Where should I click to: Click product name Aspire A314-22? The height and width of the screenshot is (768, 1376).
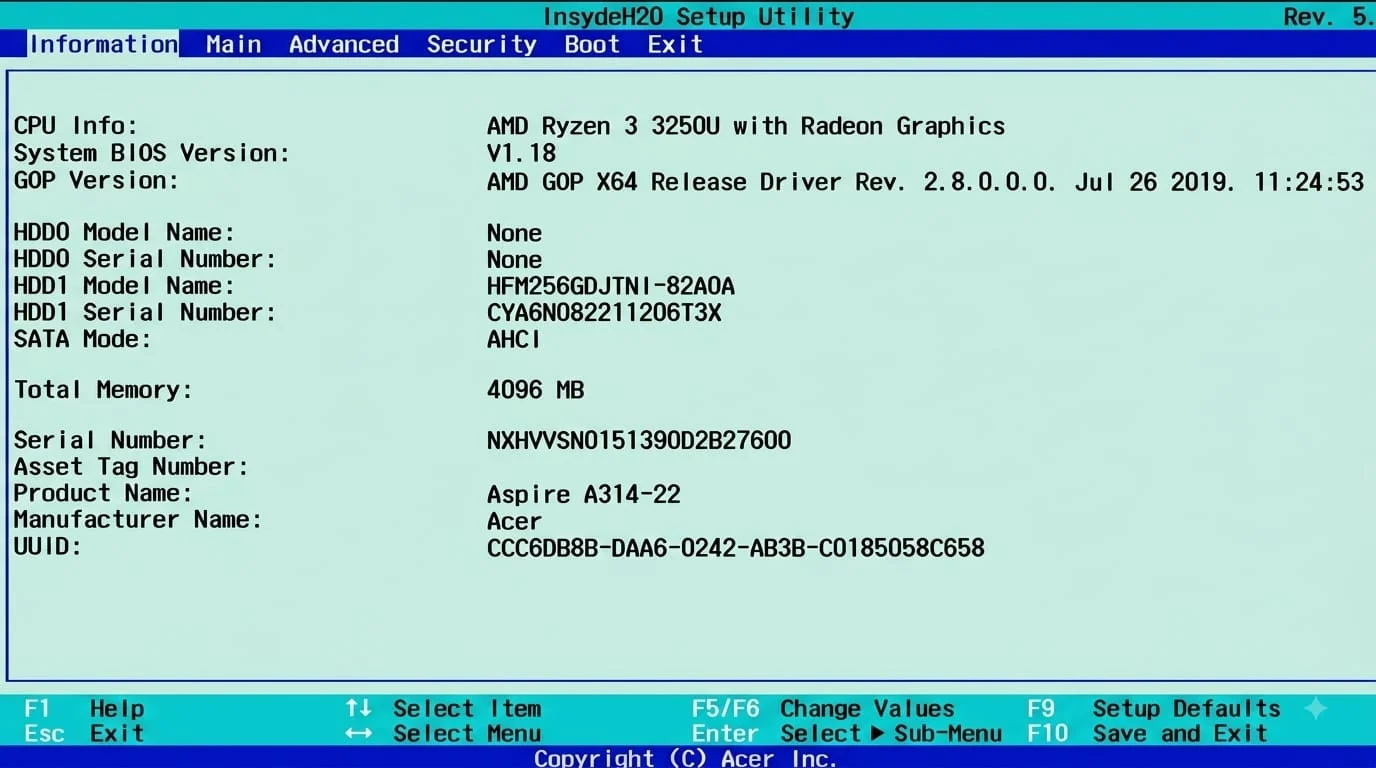[584, 494]
